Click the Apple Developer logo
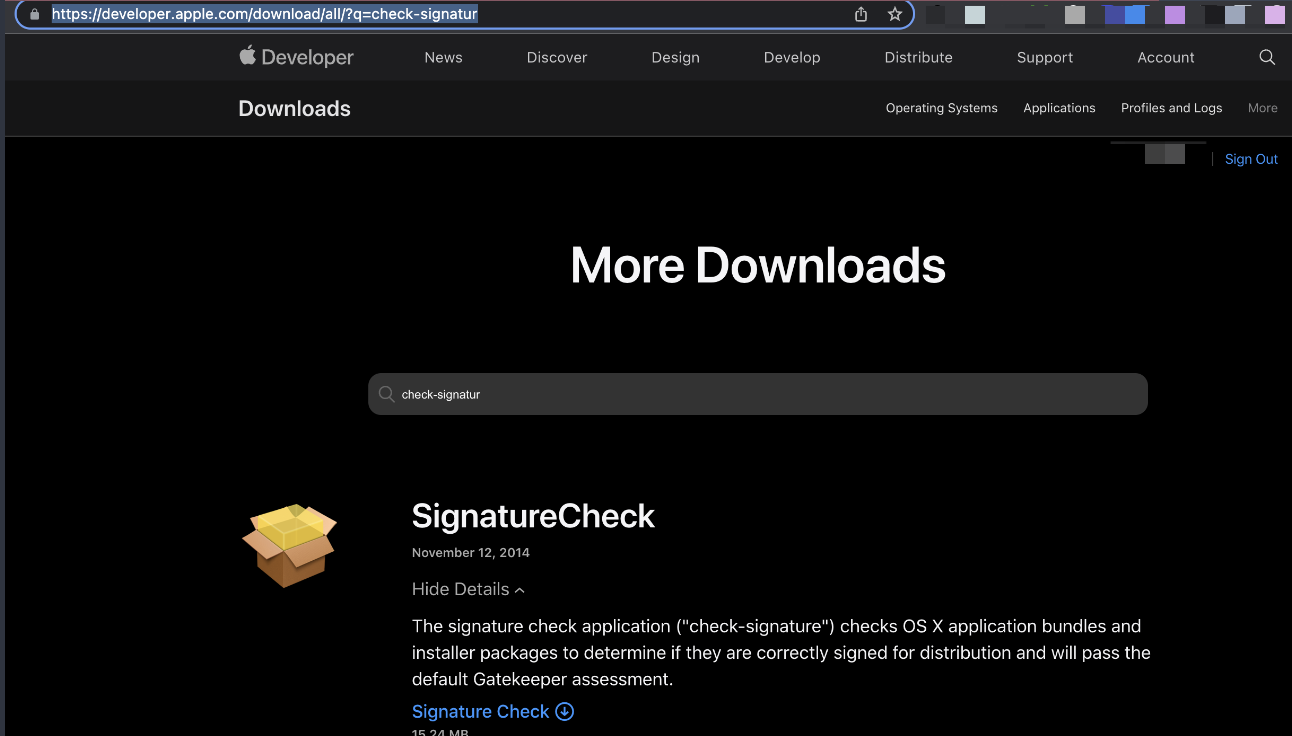 (x=296, y=57)
